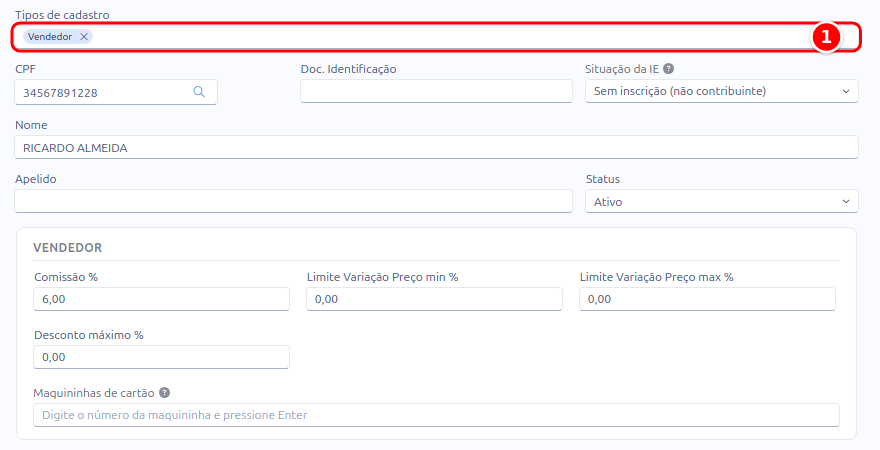
Task: Click the Maquininhas de cartão help icon
Action: (164, 393)
